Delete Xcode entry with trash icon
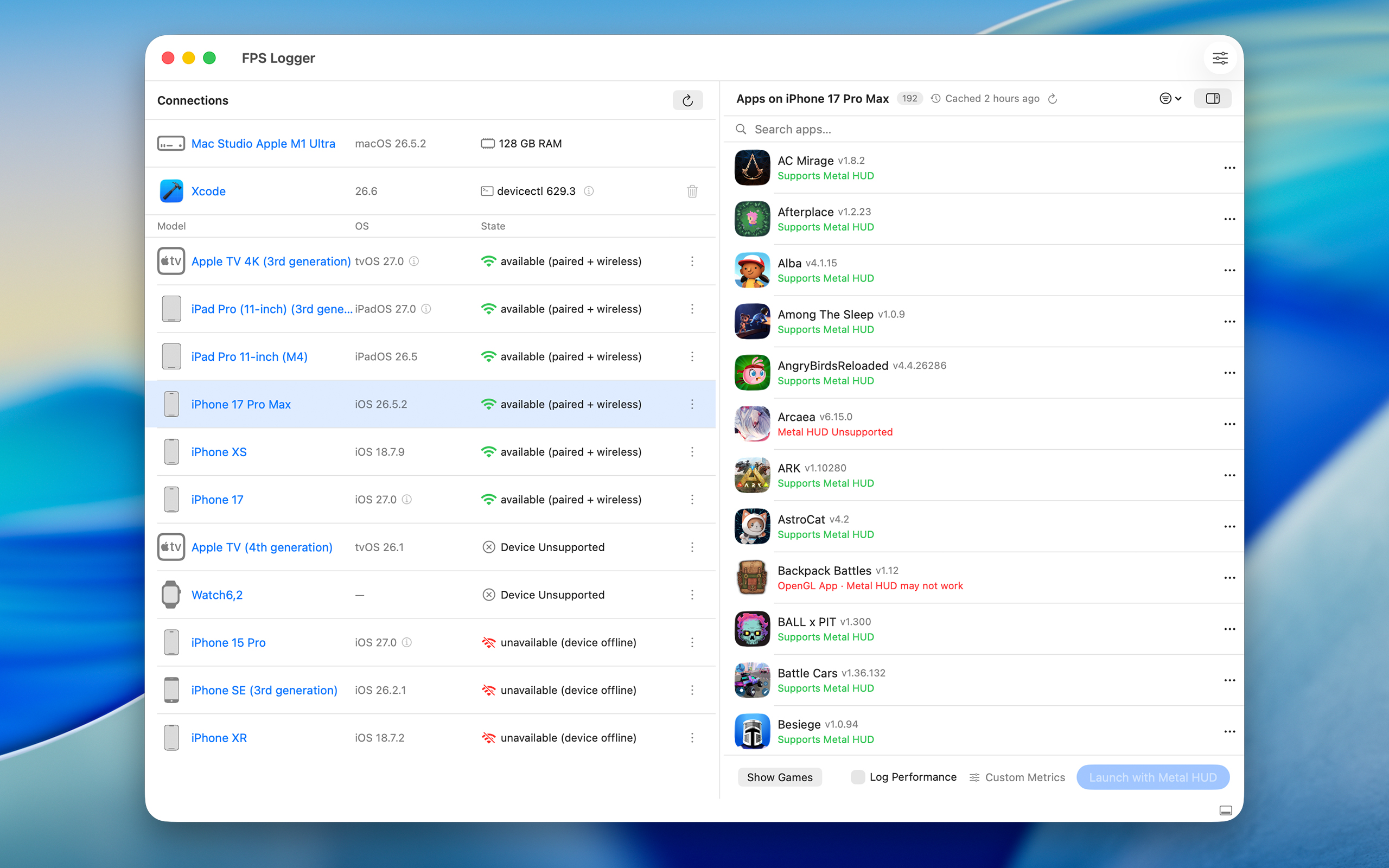 coord(692,191)
